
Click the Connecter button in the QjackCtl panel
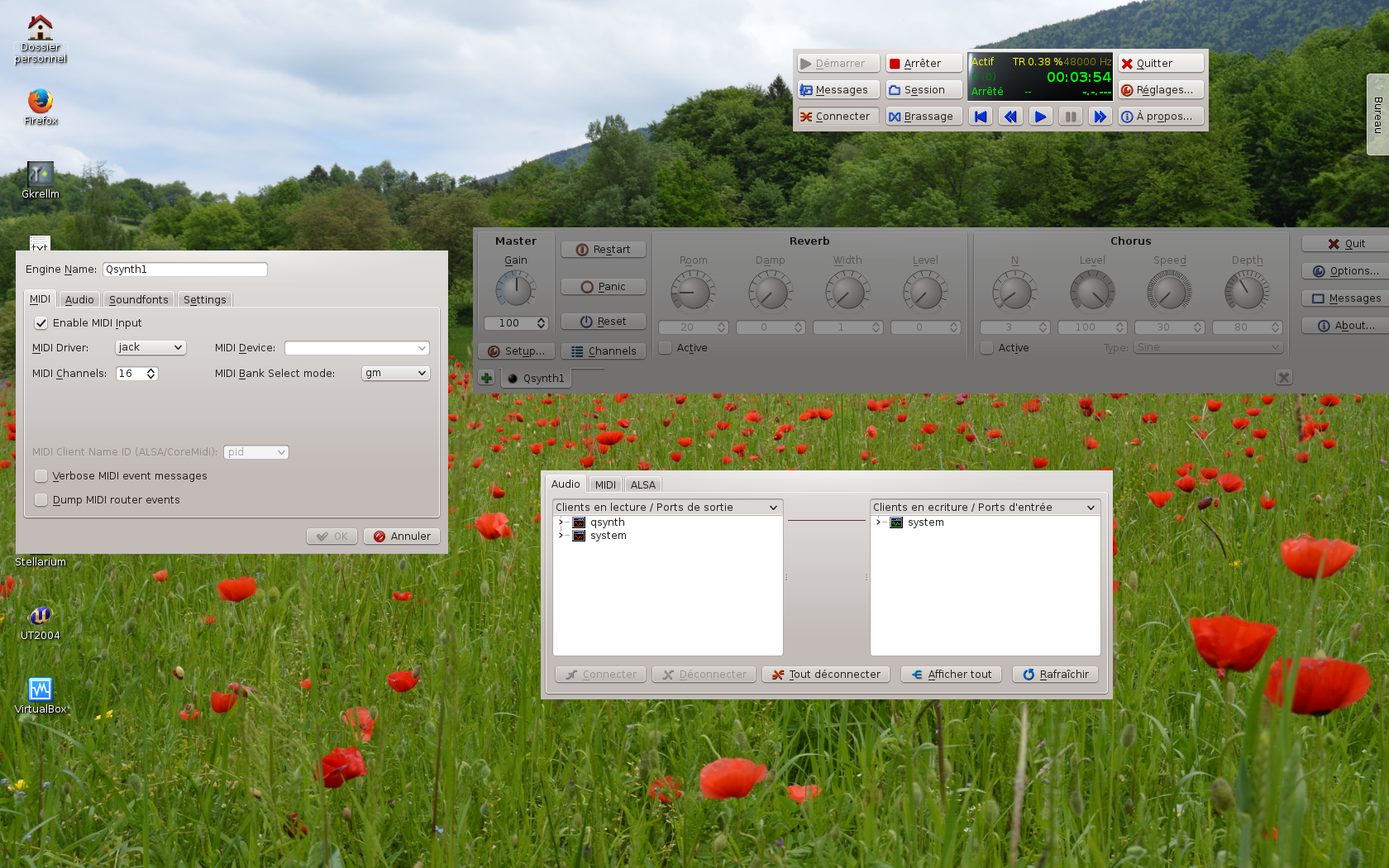[x=838, y=117]
